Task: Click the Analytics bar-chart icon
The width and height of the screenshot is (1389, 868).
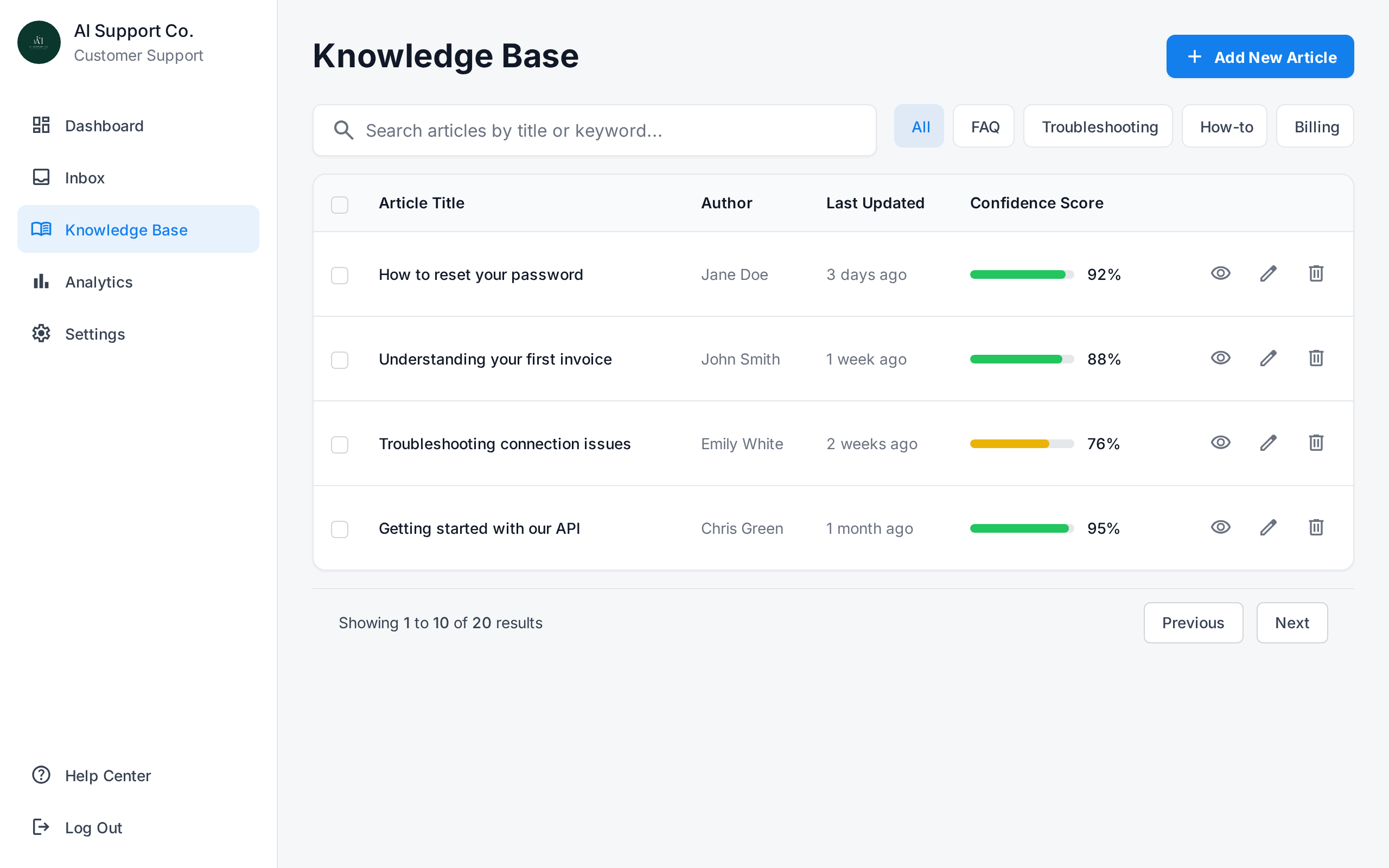Action: pos(41,282)
